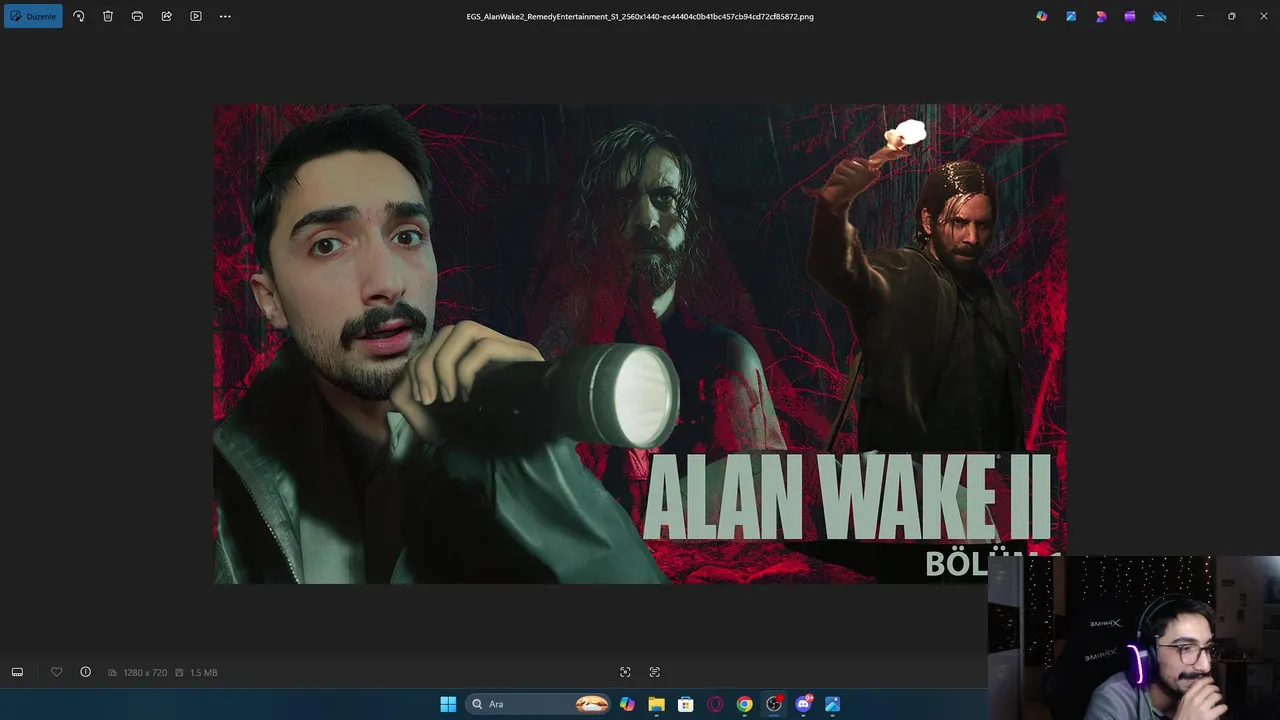The height and width of the screenshot is (720, 1280).
Task: Minimize the Photos window
Action: click(1200, 16)
